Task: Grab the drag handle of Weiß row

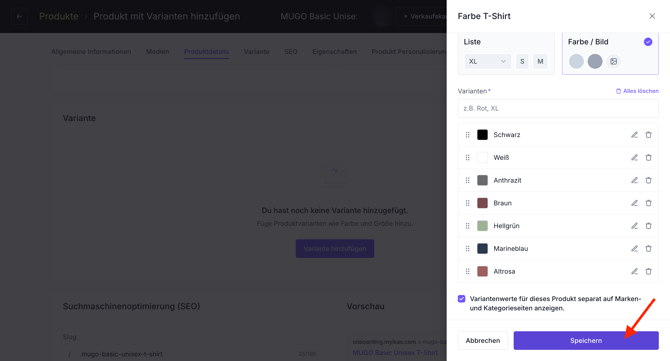Action: pyautogui.click(x=467, y=158)
